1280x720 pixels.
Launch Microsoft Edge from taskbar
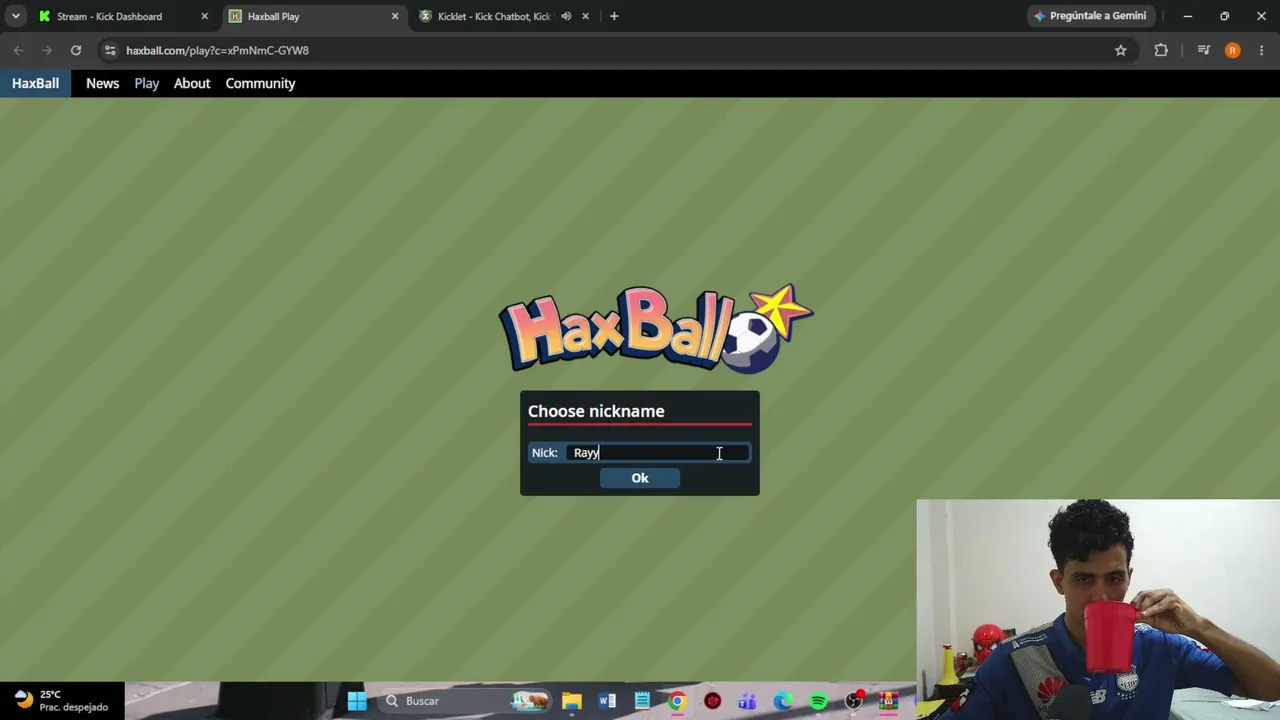pyautogui.click(x=783, y=701)
